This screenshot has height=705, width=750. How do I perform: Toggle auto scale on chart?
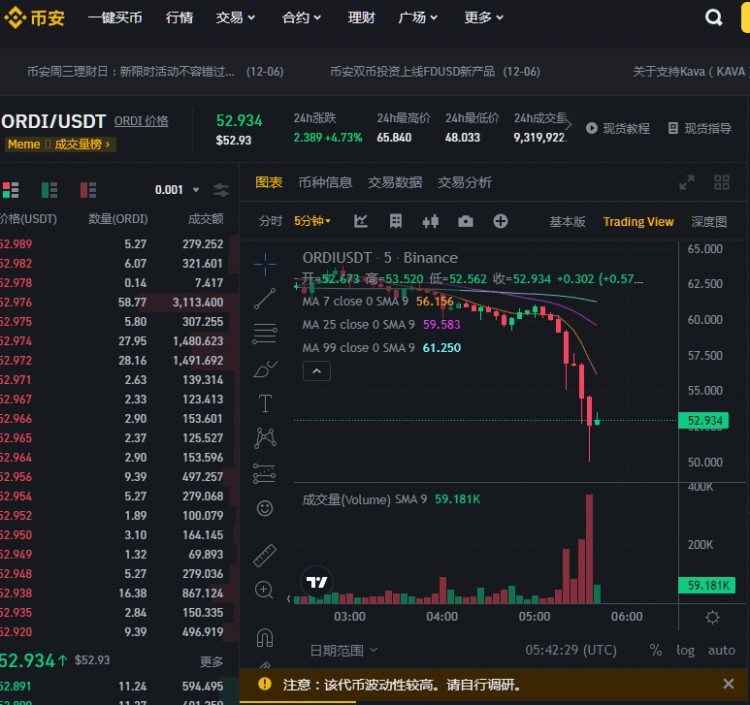click(721, 650)
